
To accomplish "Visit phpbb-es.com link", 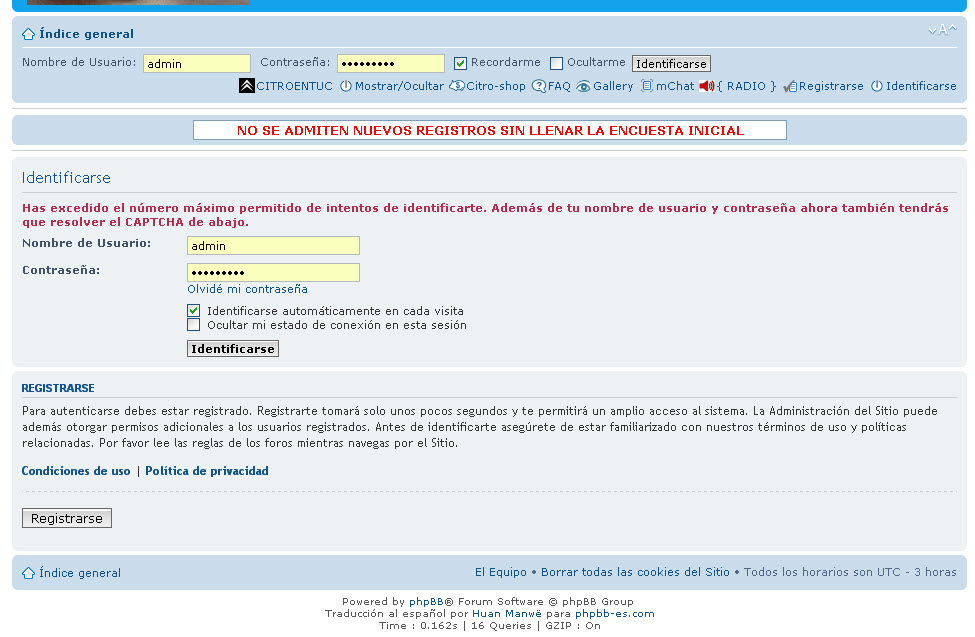I will click(614, 613).
